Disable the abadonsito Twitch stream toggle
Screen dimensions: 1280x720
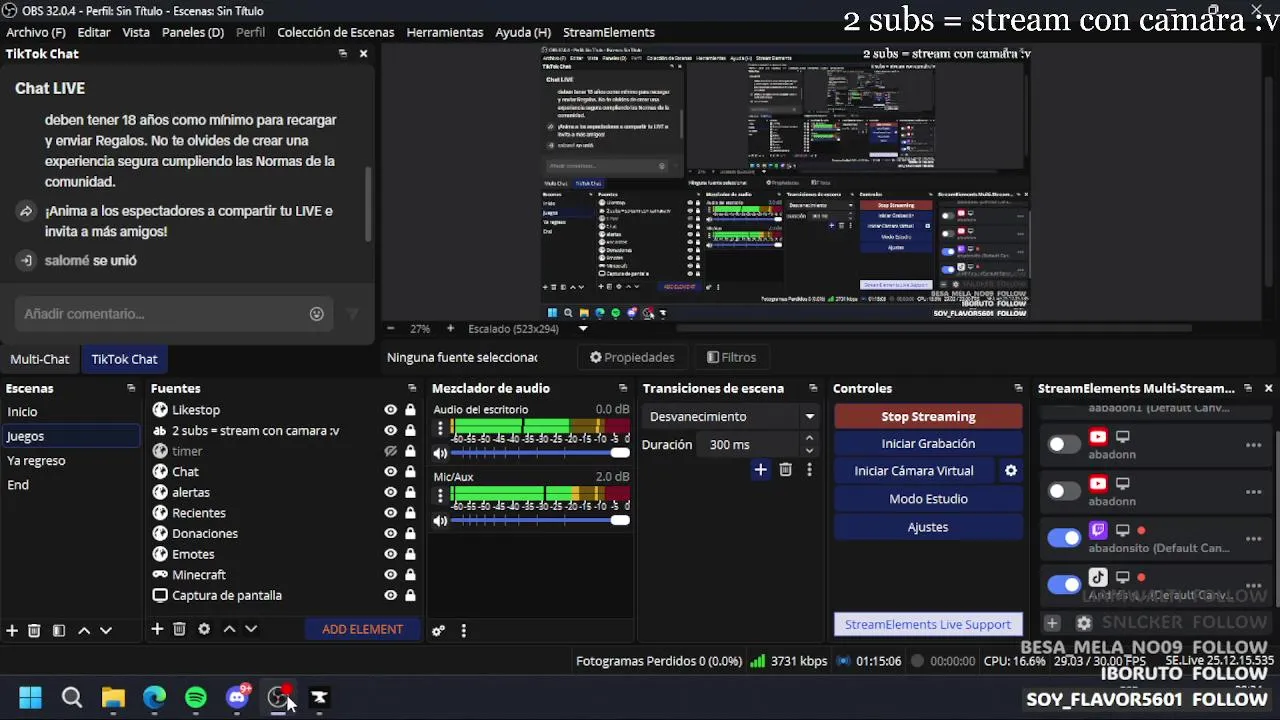(x=1064, y=538)
